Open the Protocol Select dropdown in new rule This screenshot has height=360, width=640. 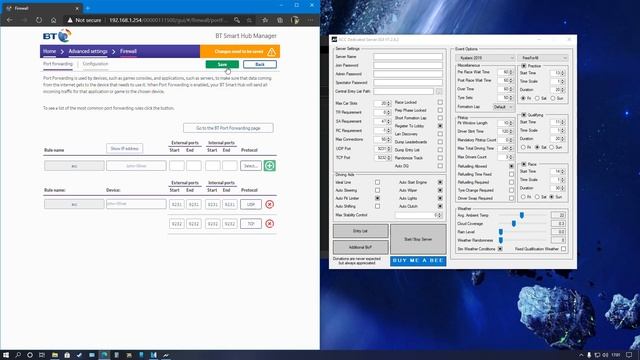pos(251,166)
